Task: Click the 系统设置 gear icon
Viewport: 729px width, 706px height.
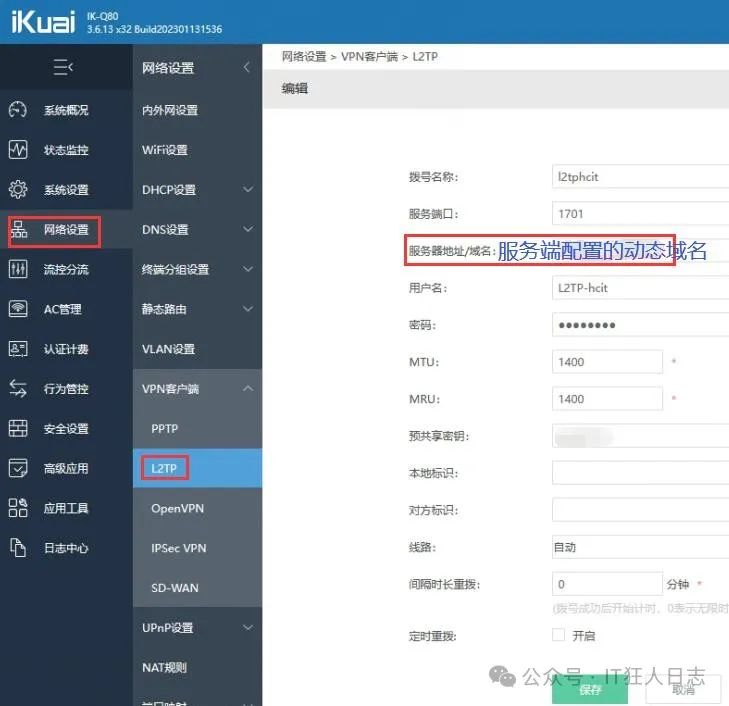Action: coord(18,190)
